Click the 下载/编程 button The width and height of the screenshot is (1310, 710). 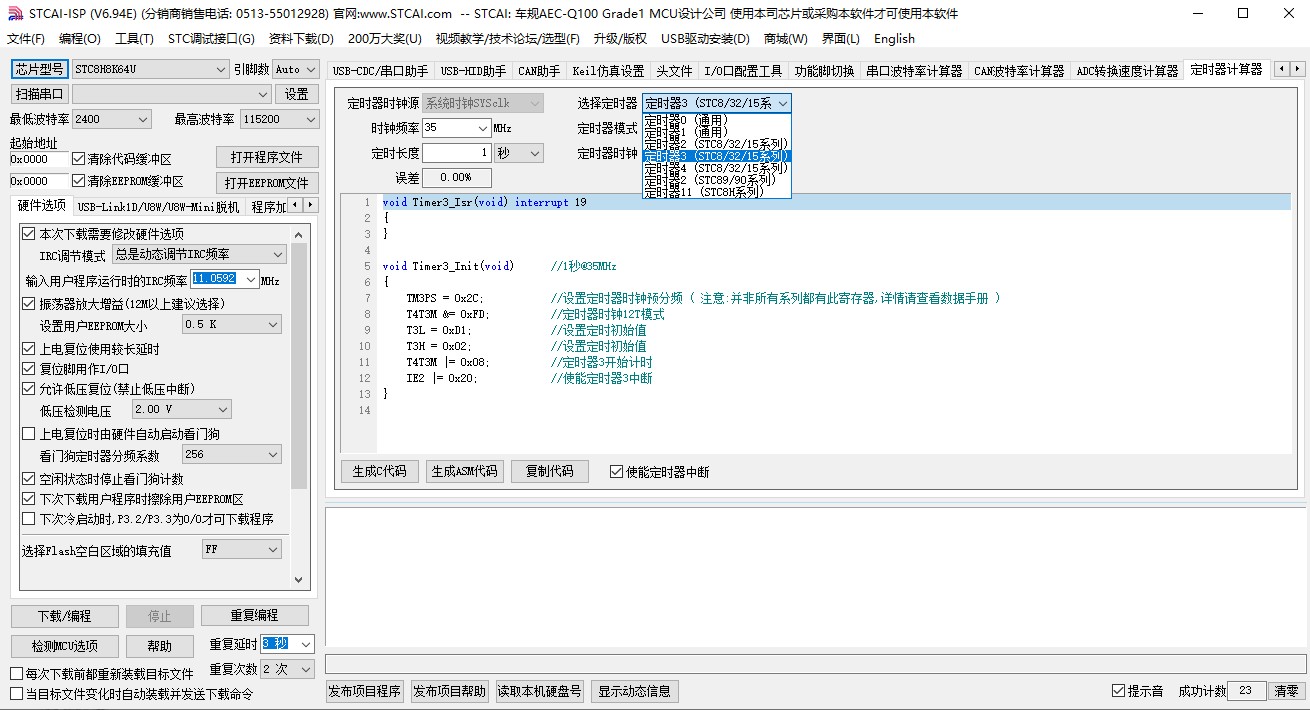(65, 616)
